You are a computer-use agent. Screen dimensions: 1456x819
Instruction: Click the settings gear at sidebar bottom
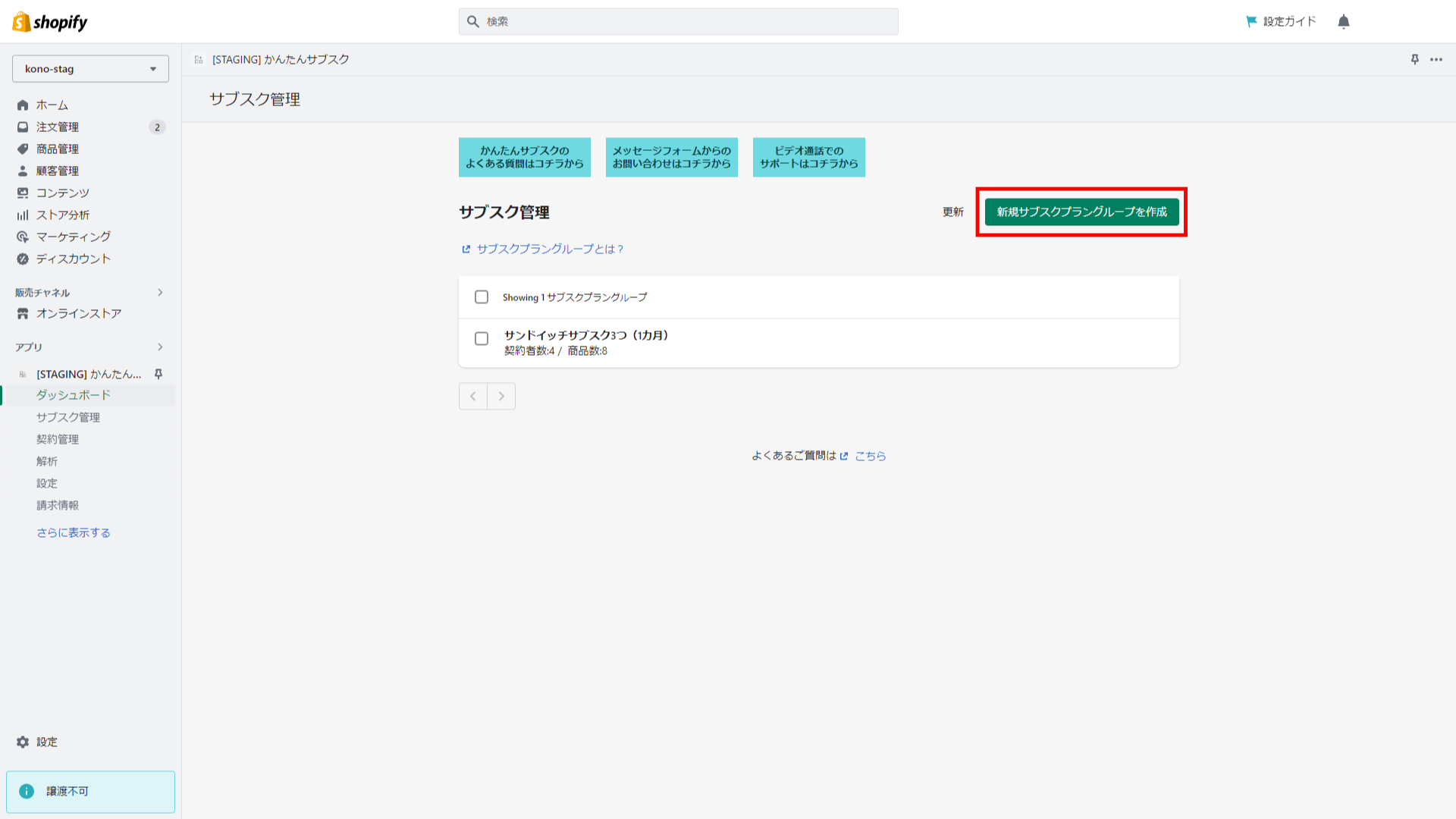pyautogui.click(x=23, y=742)
